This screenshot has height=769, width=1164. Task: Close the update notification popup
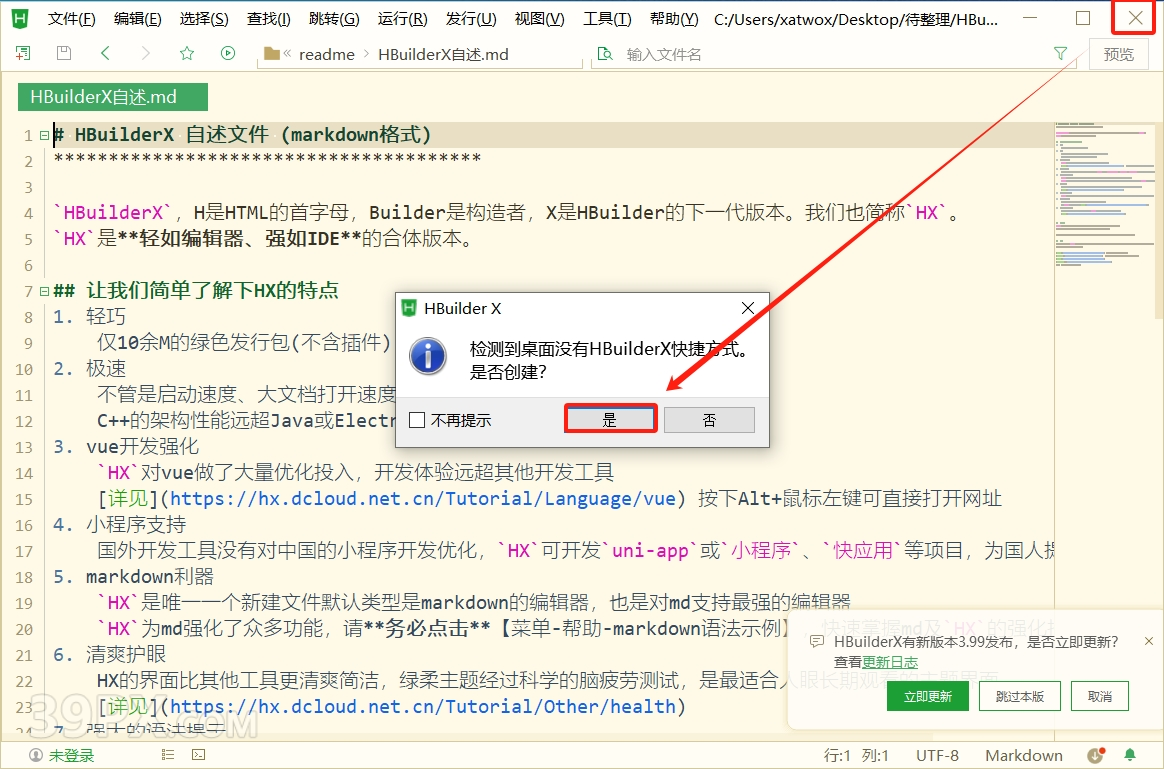(x=1148, y=641)
